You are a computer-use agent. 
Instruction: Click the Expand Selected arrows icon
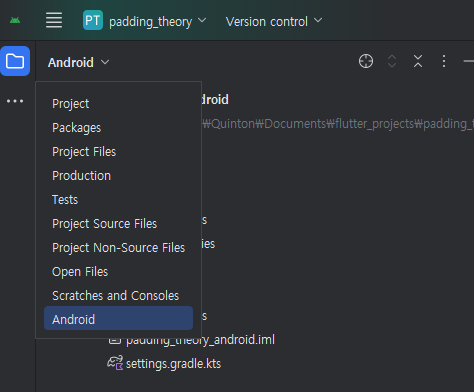tap(392, 61)
